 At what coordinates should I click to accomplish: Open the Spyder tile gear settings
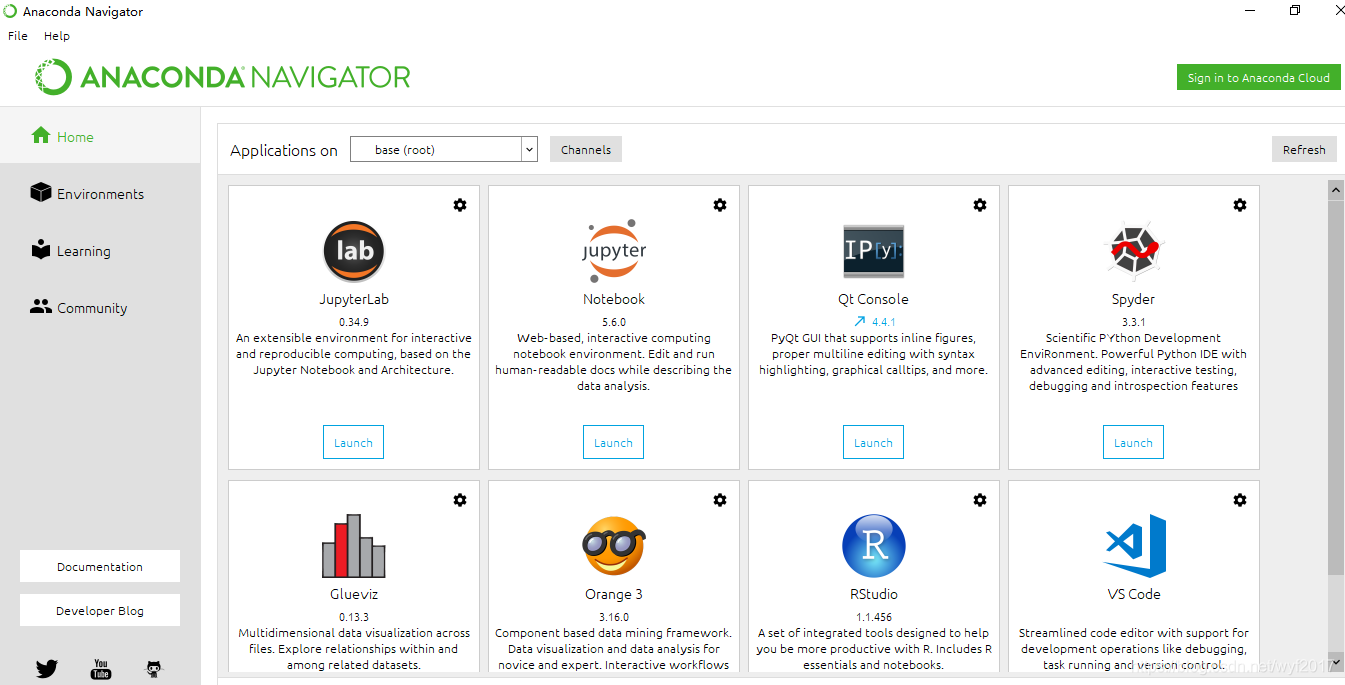click(1240, 205)
